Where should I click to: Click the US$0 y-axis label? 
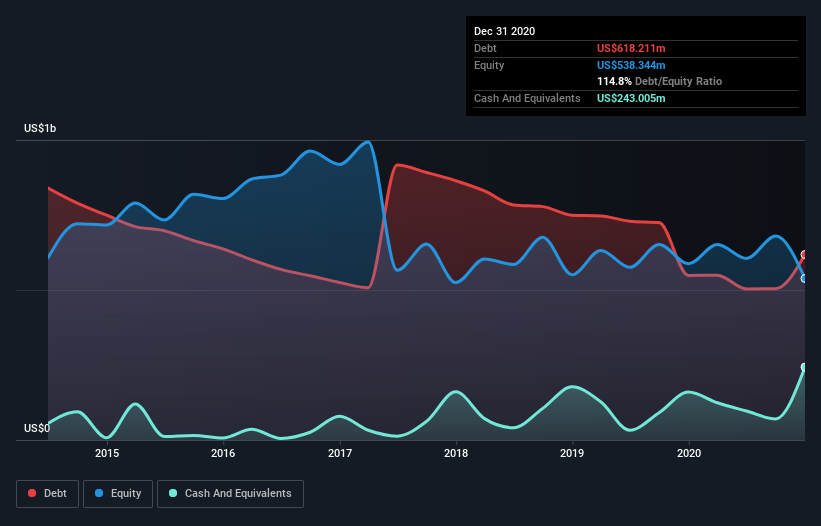(37, 428)
